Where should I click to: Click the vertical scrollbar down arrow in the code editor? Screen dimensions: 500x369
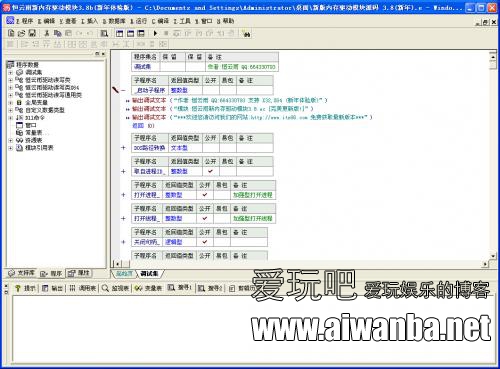coord(493,256)
